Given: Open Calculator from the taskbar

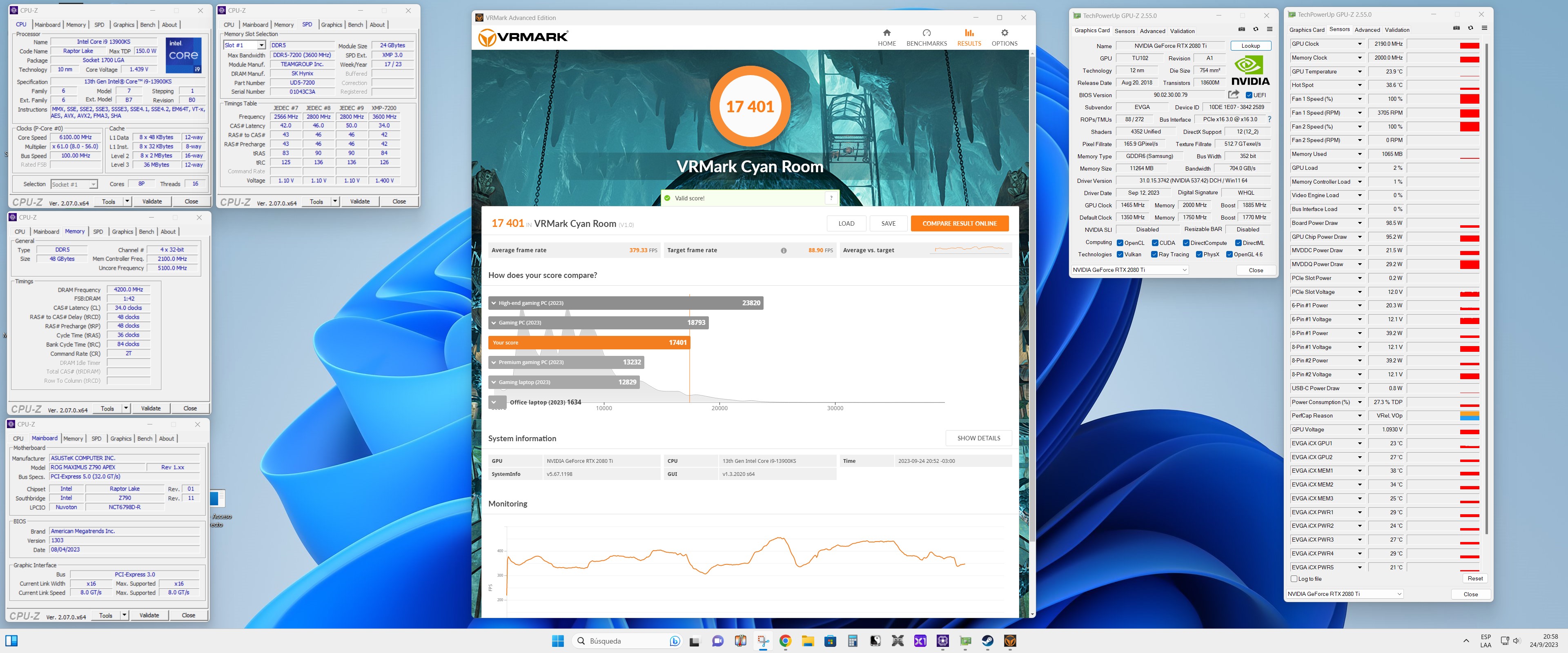Looking at the screenshot, I should 852,641.
